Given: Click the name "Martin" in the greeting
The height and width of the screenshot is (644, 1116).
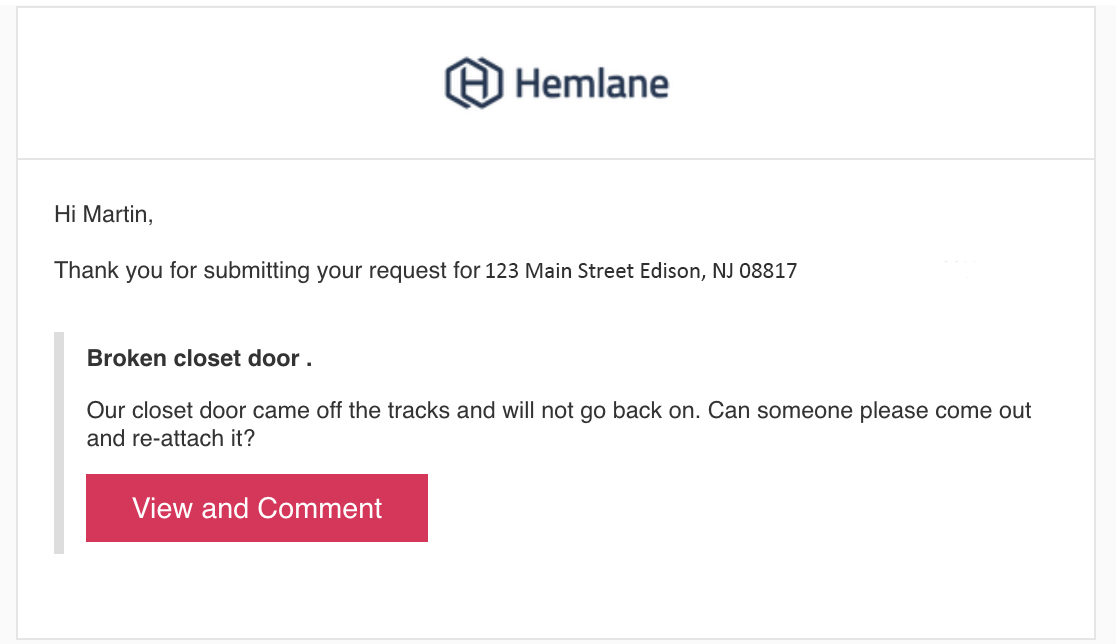Looking at the screenshot, I should (118, 214).
